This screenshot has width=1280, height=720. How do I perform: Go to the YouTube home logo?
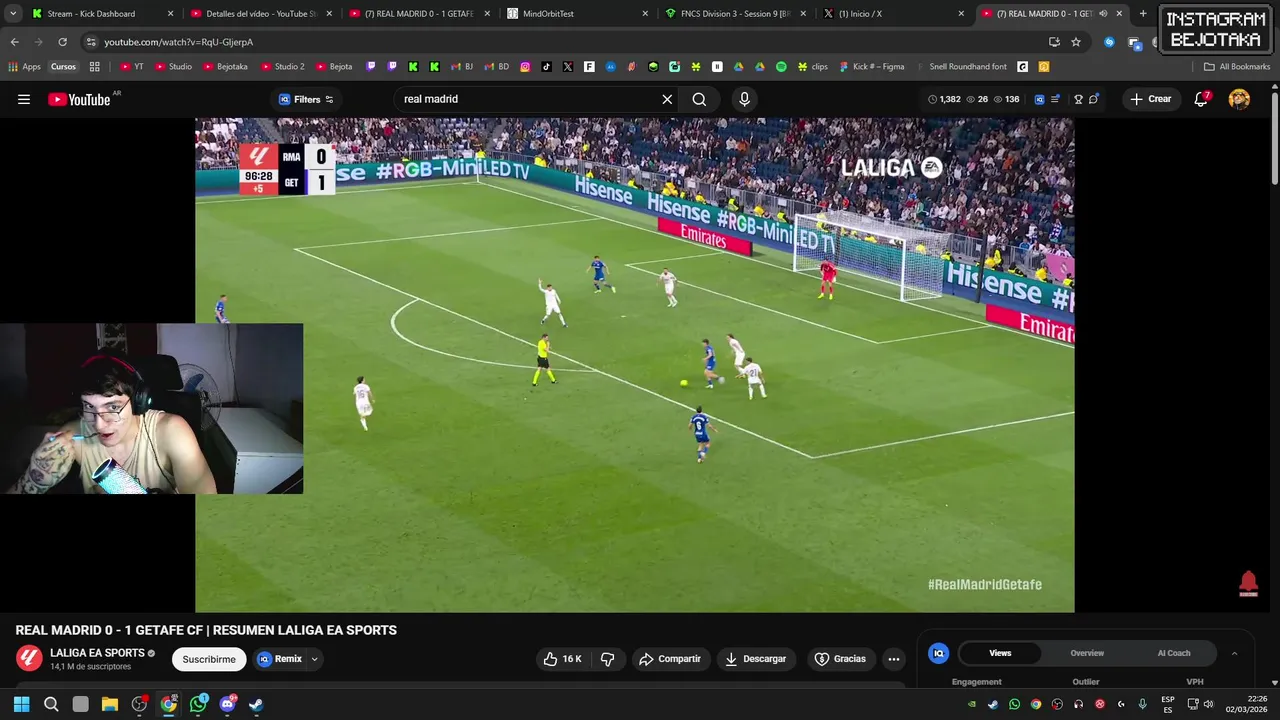(x=79, y=99)
